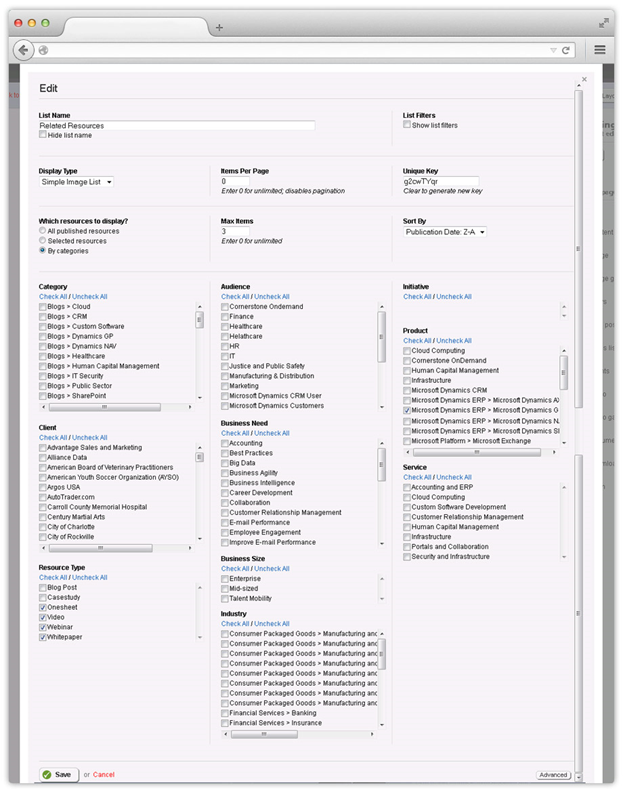Click the Cancel link

coord(104,774)
